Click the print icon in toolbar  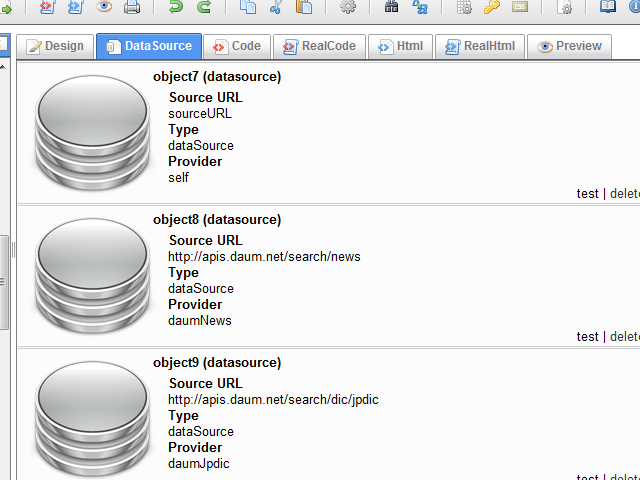point(131,8)
